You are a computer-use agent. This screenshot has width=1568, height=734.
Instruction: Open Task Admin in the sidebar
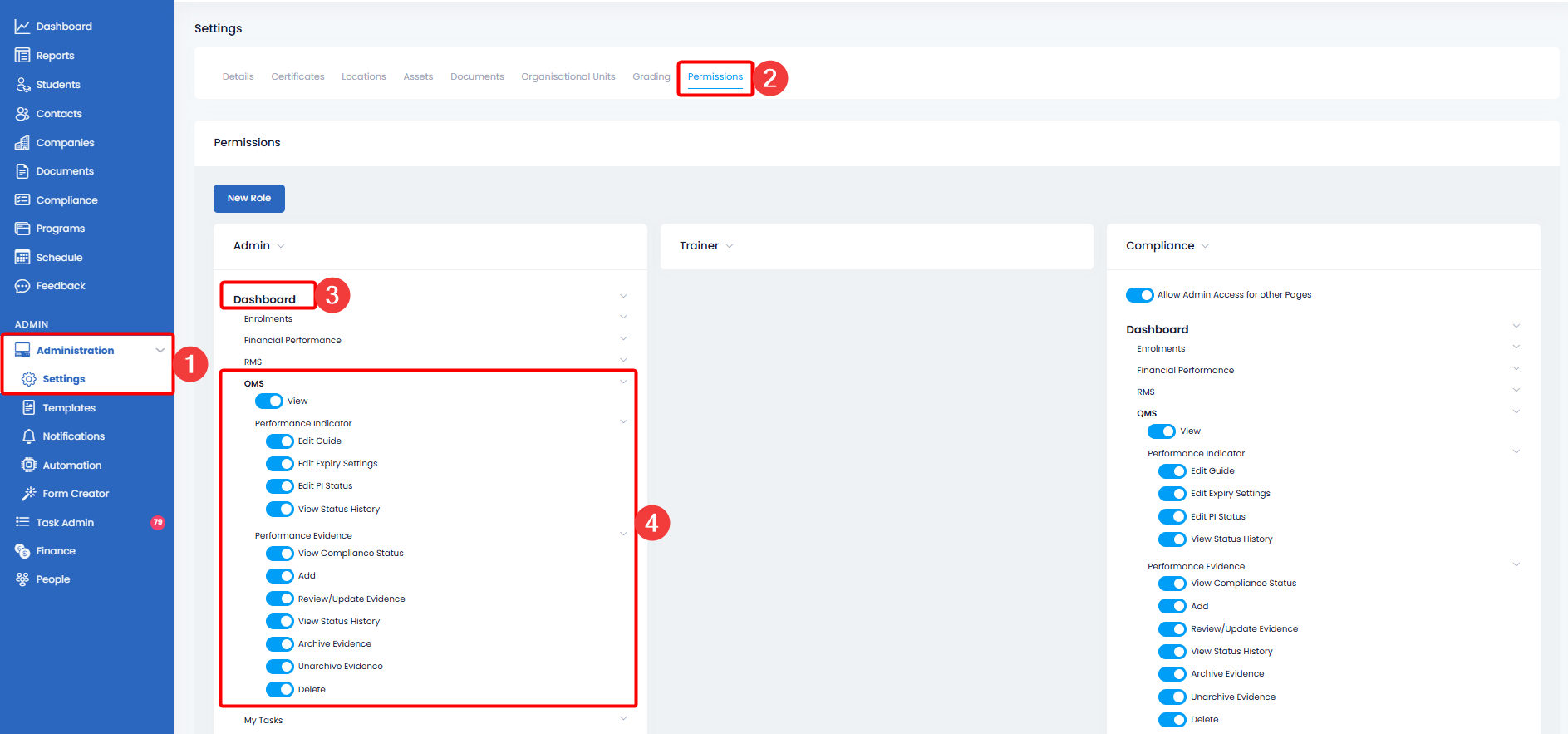click(x=65, y=523)
